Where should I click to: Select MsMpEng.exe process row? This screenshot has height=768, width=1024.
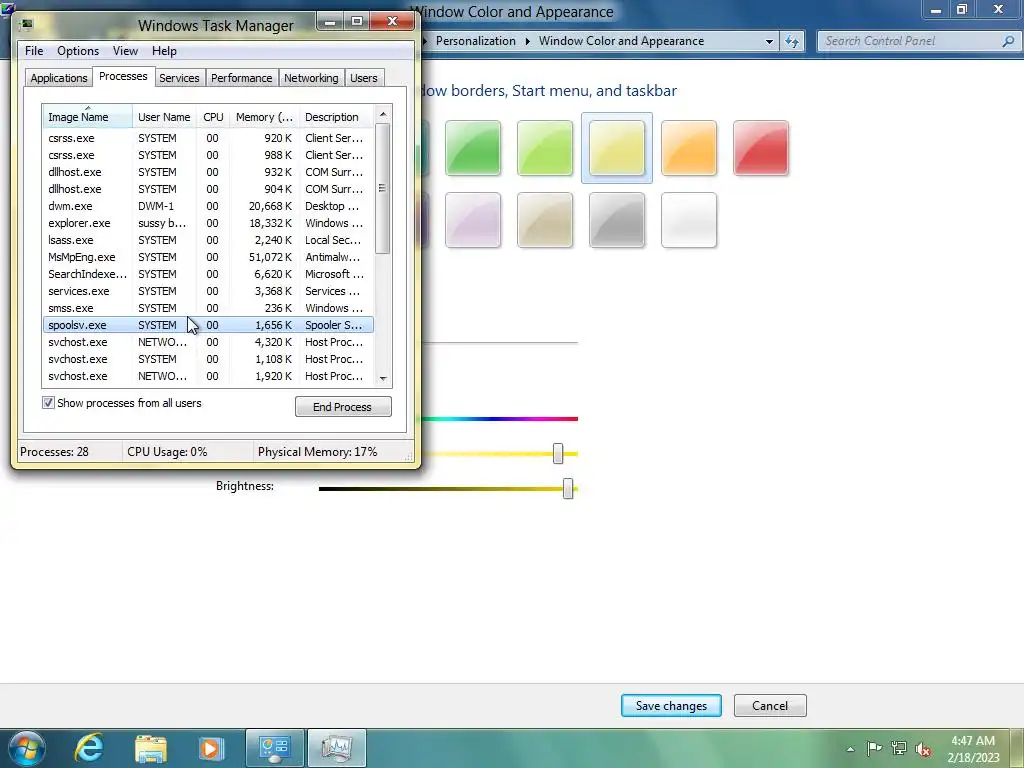coord(208,257)
